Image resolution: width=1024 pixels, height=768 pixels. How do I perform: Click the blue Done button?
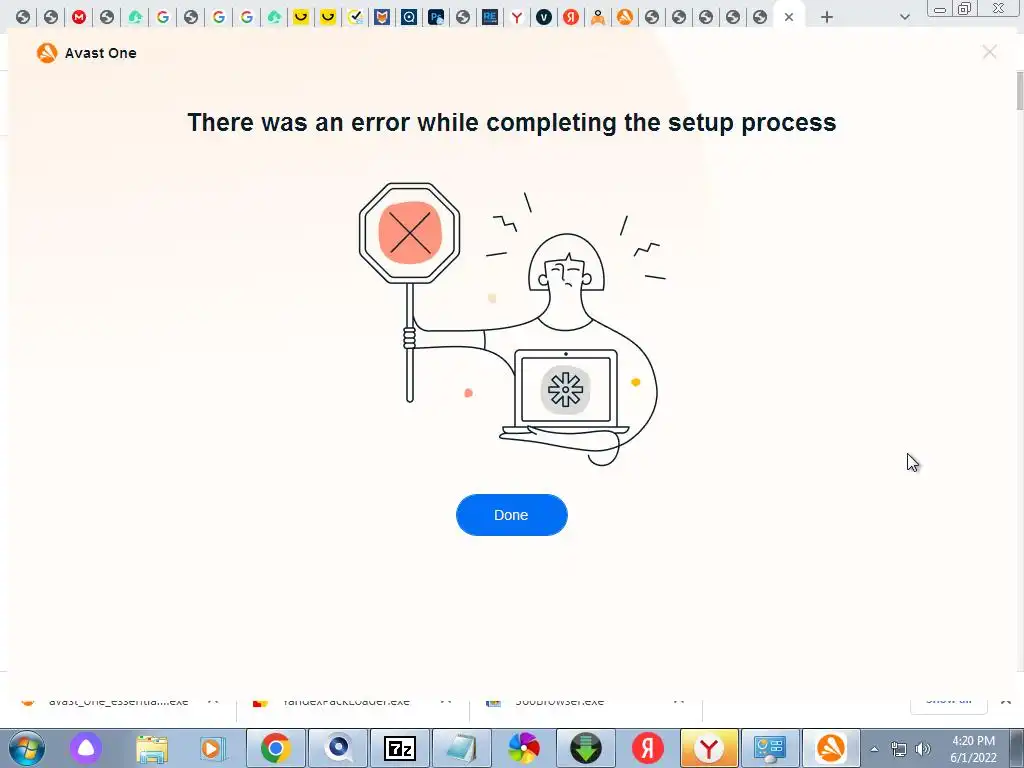(x=511, y=515)
